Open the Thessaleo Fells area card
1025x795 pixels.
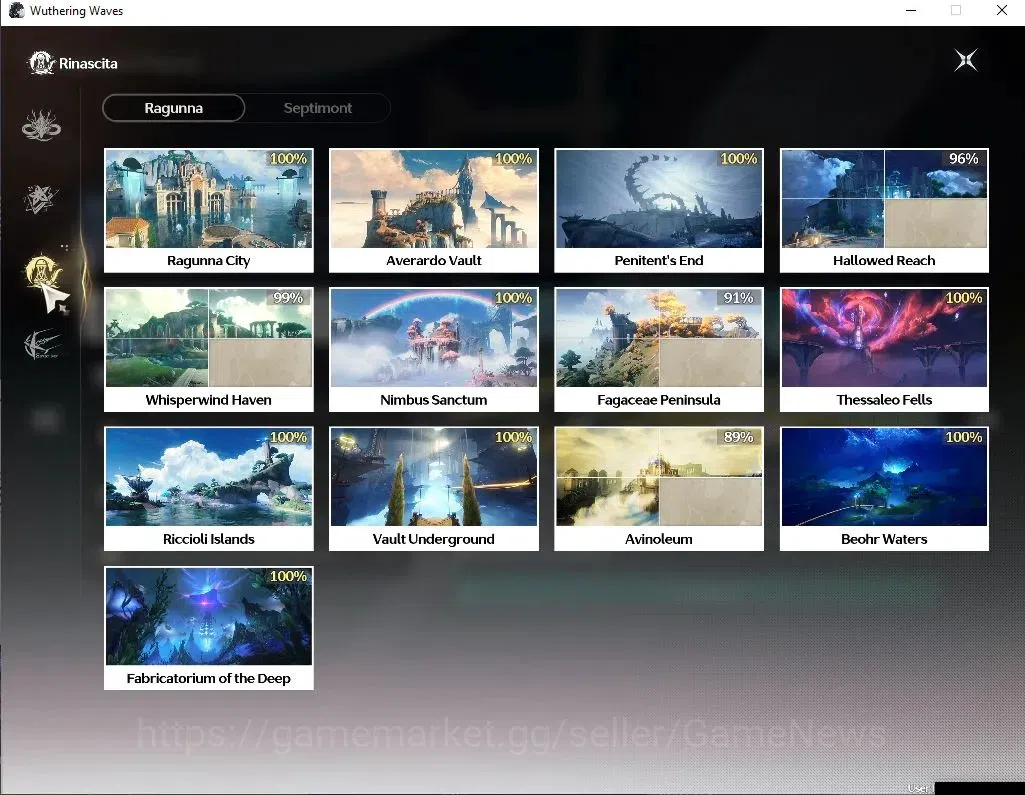pos(884,350)
